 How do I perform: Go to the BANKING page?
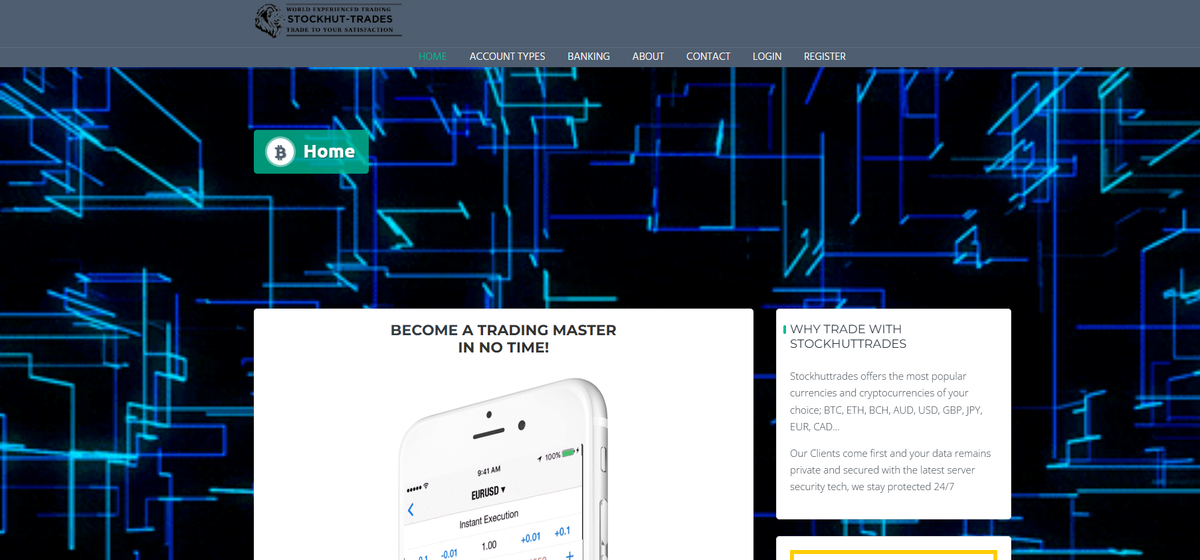588,56
